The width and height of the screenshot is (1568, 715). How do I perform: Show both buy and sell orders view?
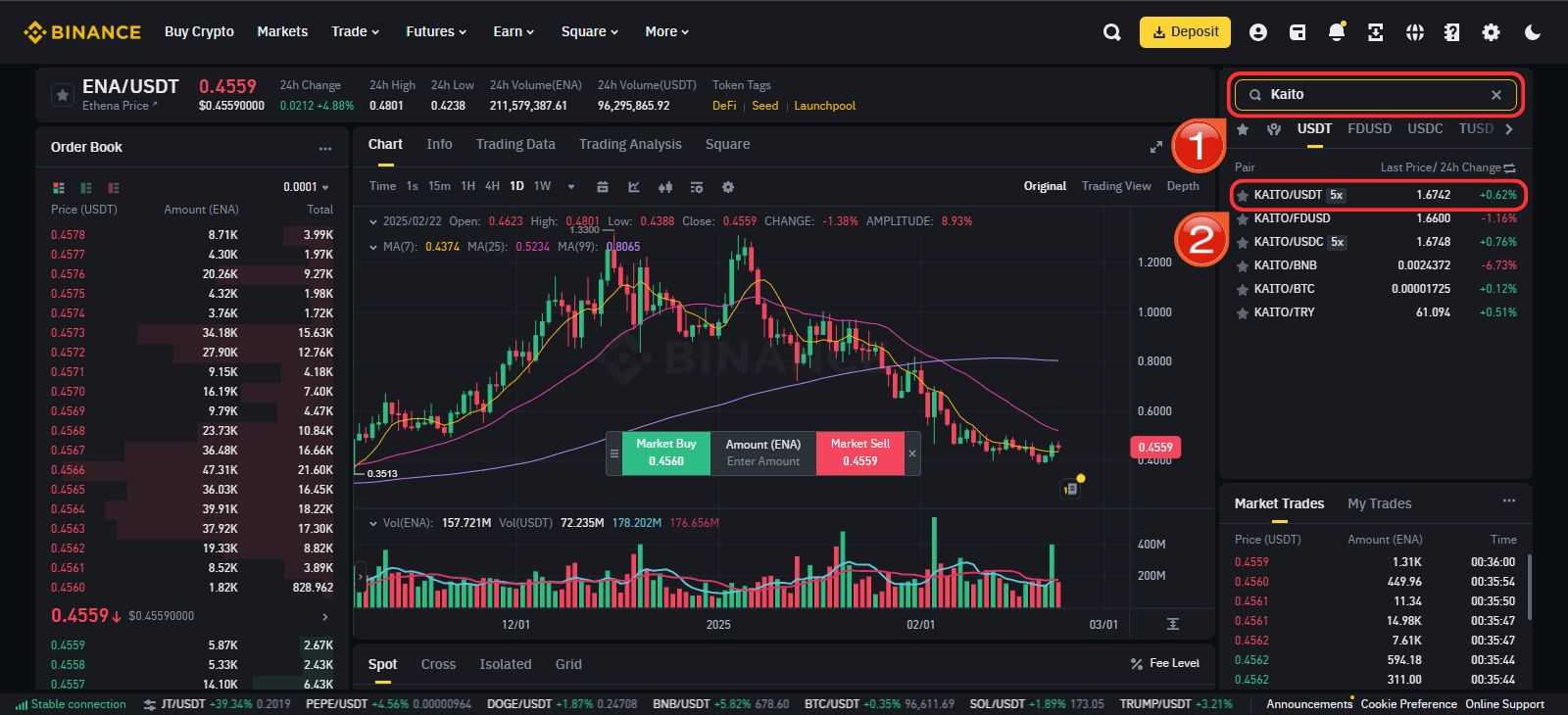click(x=59, y=187)
